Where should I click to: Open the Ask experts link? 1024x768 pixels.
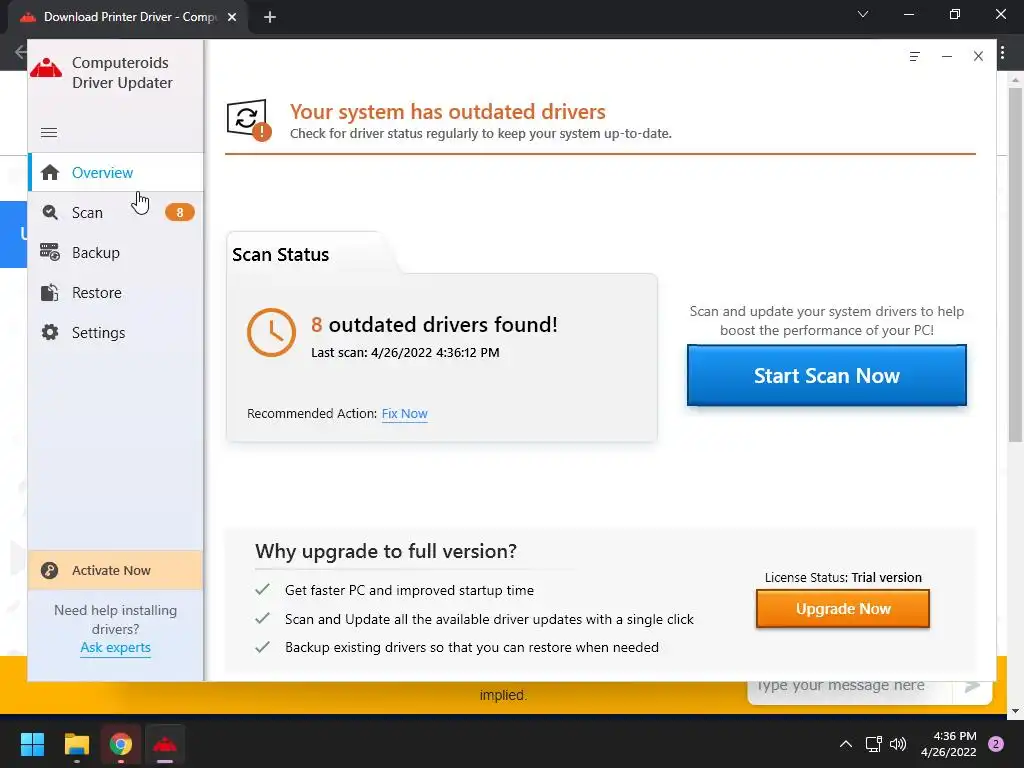pos(116,647)
